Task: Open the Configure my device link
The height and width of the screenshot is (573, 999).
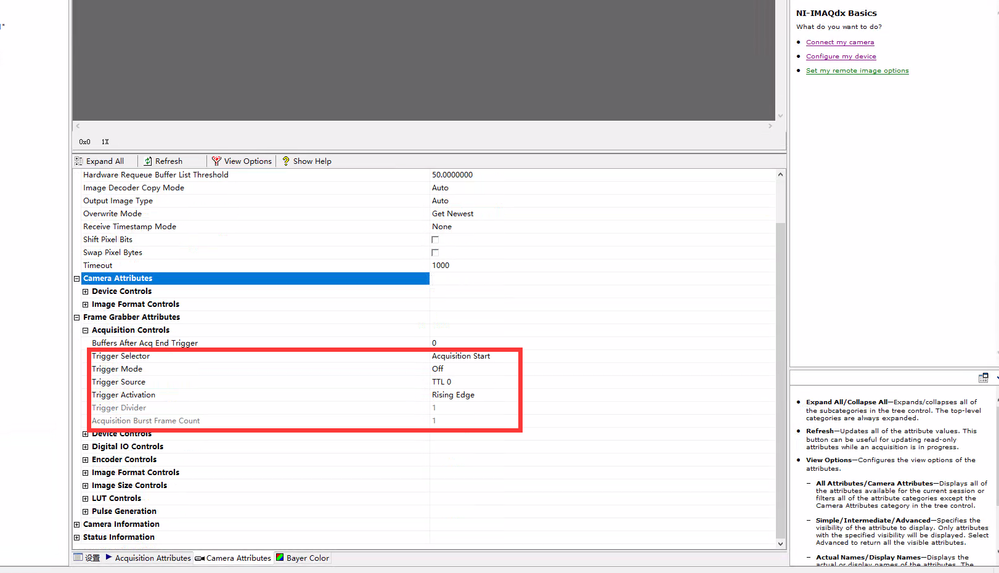Action: click(x=840, y=56)
